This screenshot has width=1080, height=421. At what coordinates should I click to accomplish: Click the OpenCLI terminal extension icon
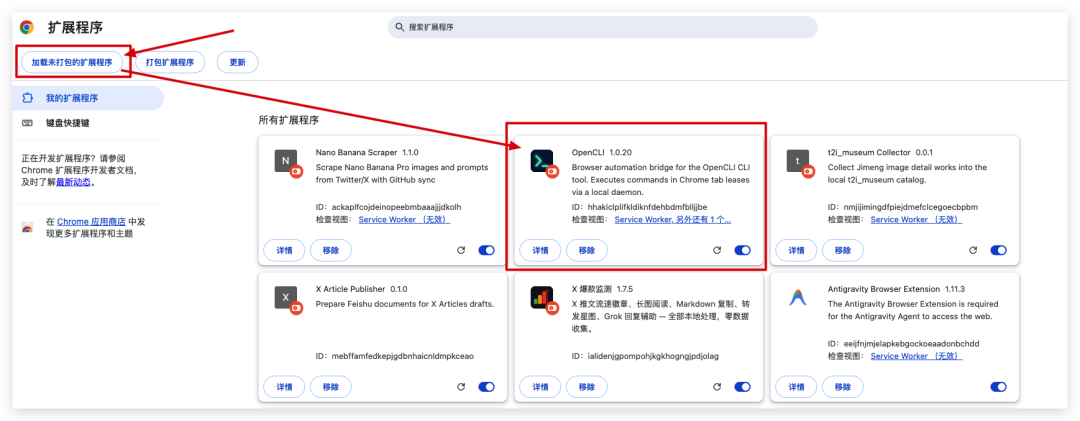coord(541,161)
